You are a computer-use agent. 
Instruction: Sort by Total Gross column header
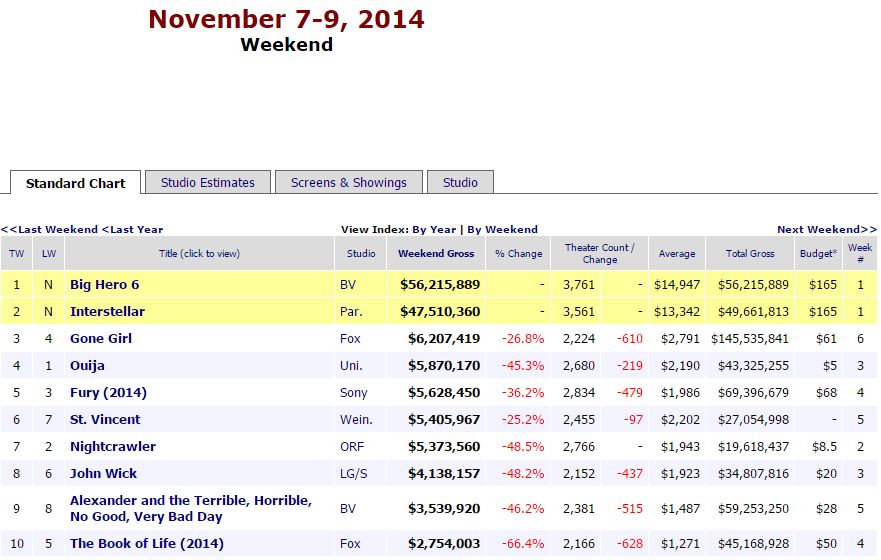coord(750,253)
